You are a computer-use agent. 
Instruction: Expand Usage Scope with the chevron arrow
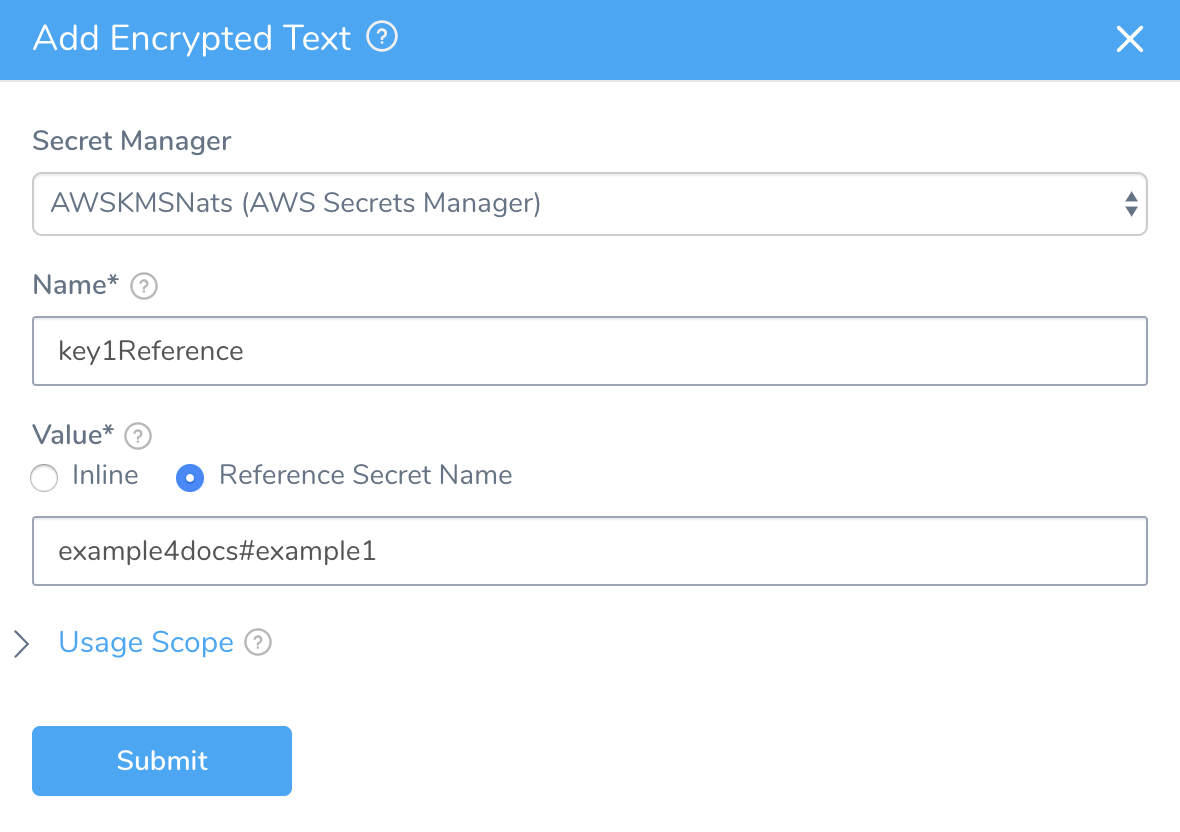(x=22, y=643)
